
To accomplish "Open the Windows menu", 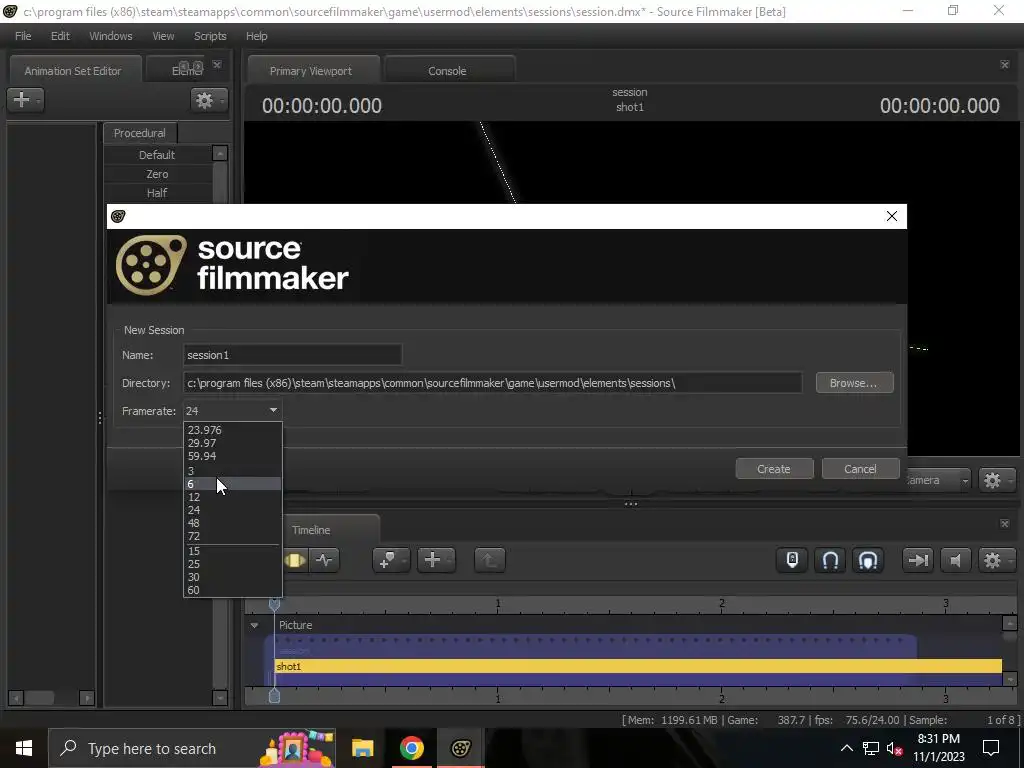I will click(110, 36).
